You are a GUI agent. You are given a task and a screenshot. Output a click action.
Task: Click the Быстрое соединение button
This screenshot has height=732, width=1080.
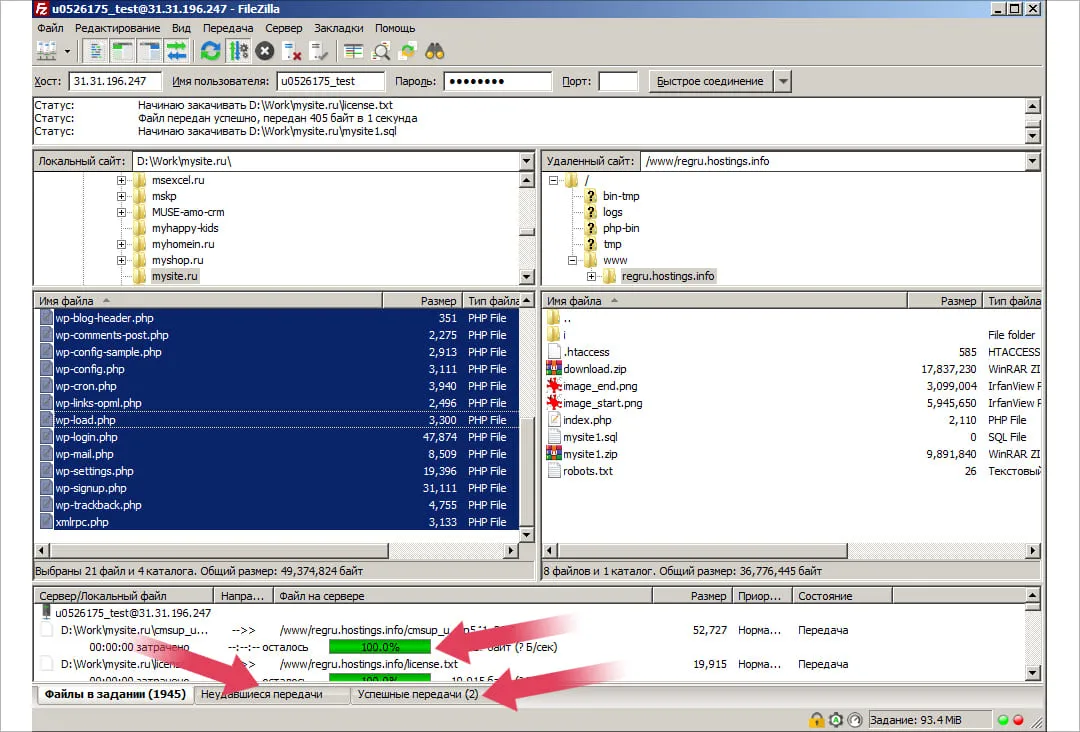(710, 81)
